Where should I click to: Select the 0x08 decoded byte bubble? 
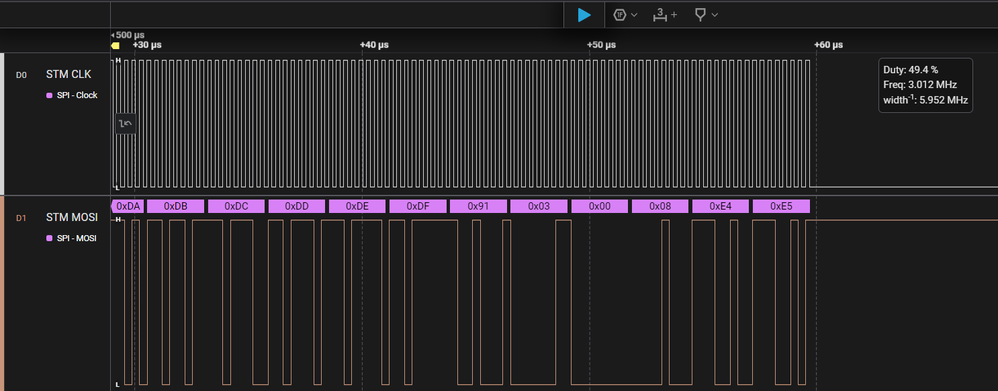(x=660, y=206)
